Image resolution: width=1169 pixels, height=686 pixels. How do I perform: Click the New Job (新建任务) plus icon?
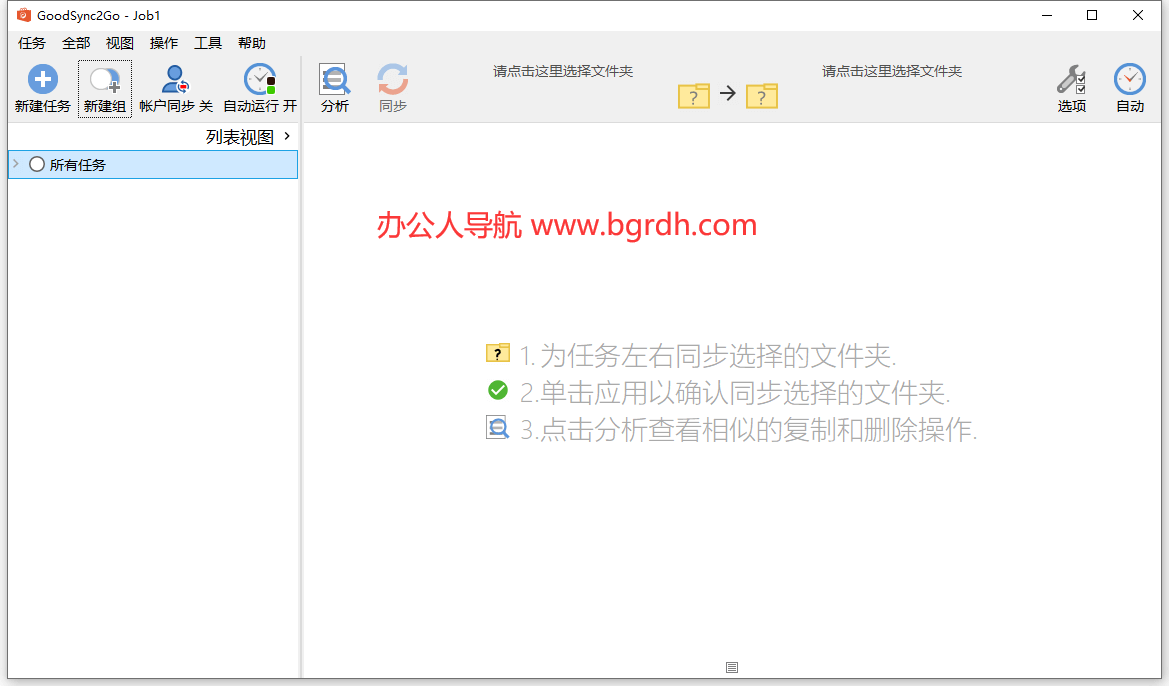(42, 80)
